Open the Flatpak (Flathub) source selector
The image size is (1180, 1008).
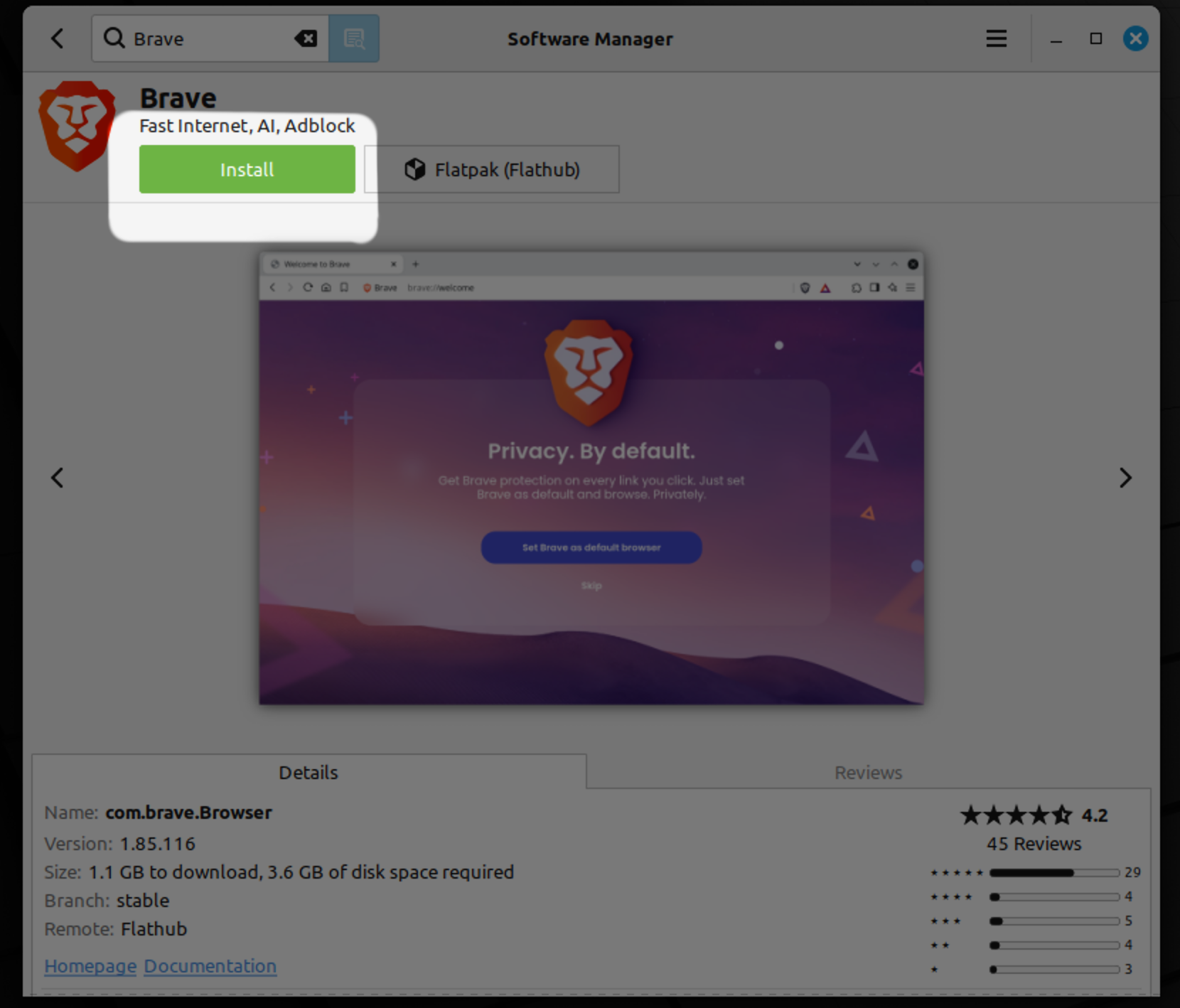[x=492, y=169]
